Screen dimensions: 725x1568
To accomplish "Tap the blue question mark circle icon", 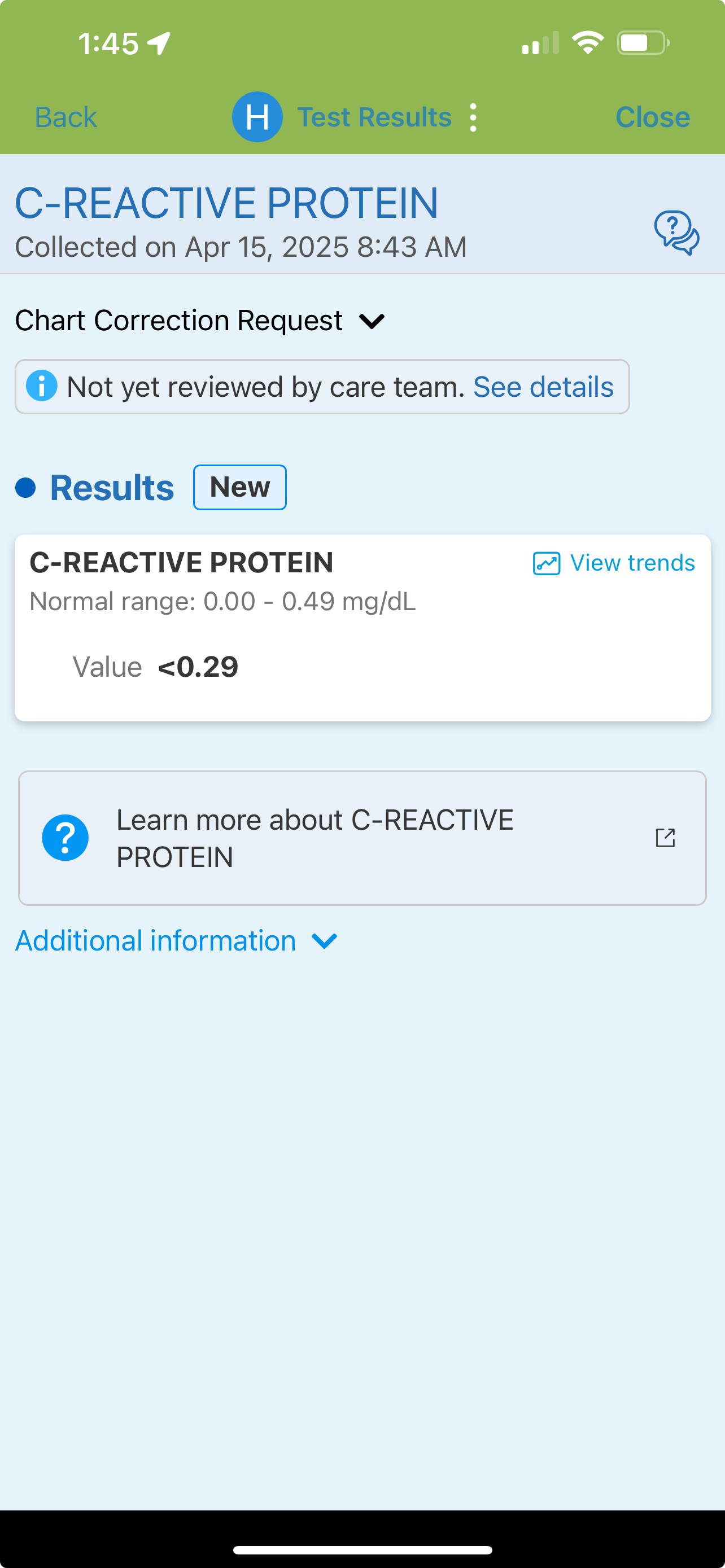I will (65, 838).
